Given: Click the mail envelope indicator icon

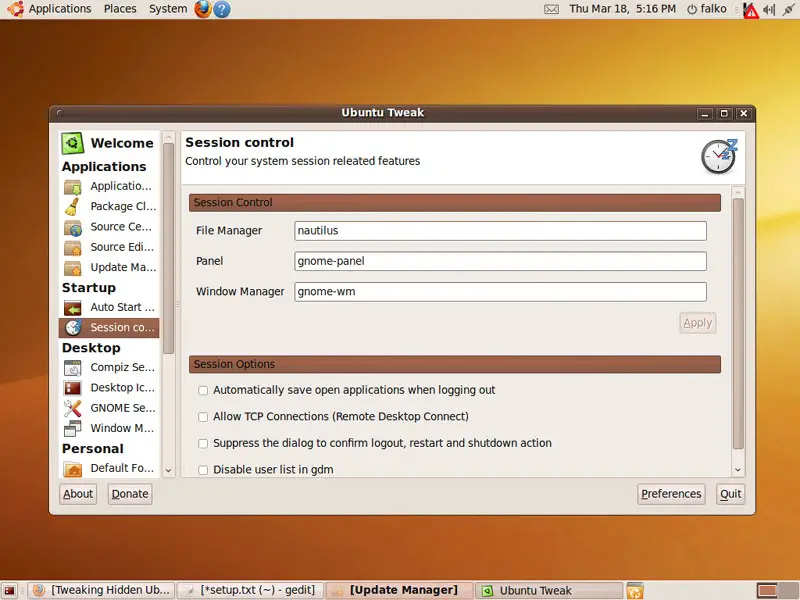Looking at the screenshot, I should pyautogui.click(x=552, y=9).
